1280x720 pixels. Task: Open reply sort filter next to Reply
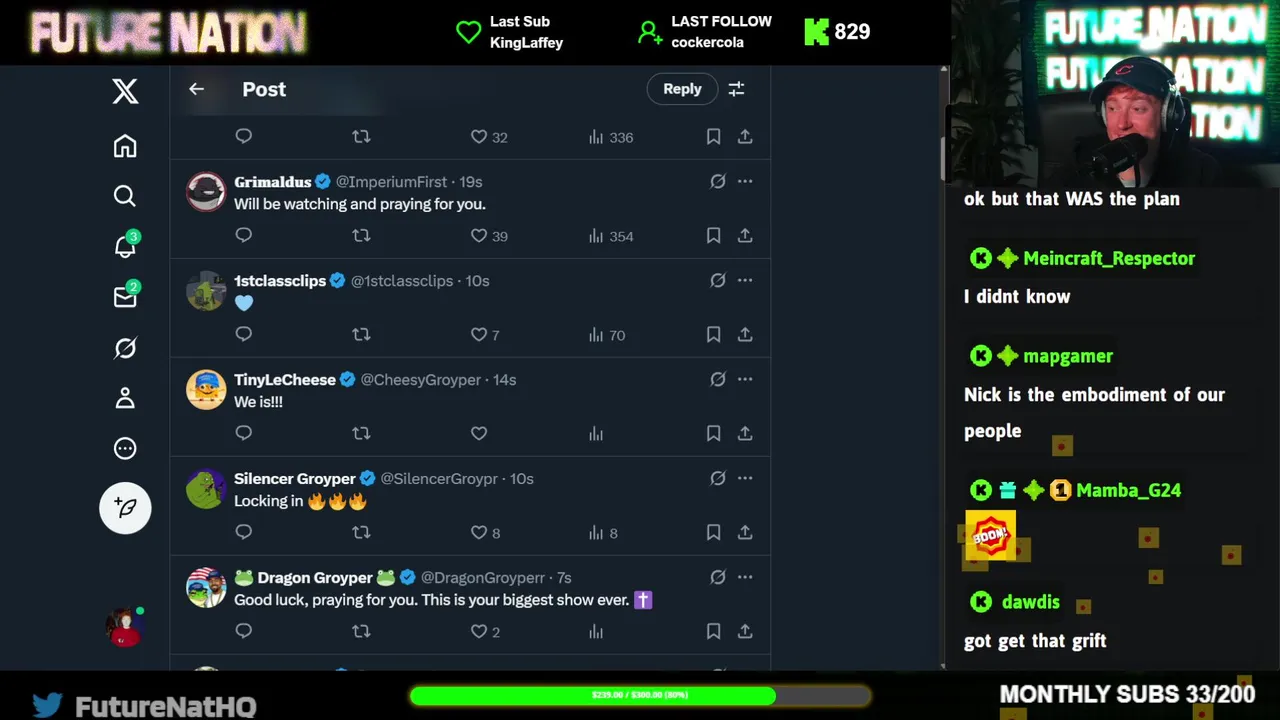pyautogui.click(x=736, y=89)
